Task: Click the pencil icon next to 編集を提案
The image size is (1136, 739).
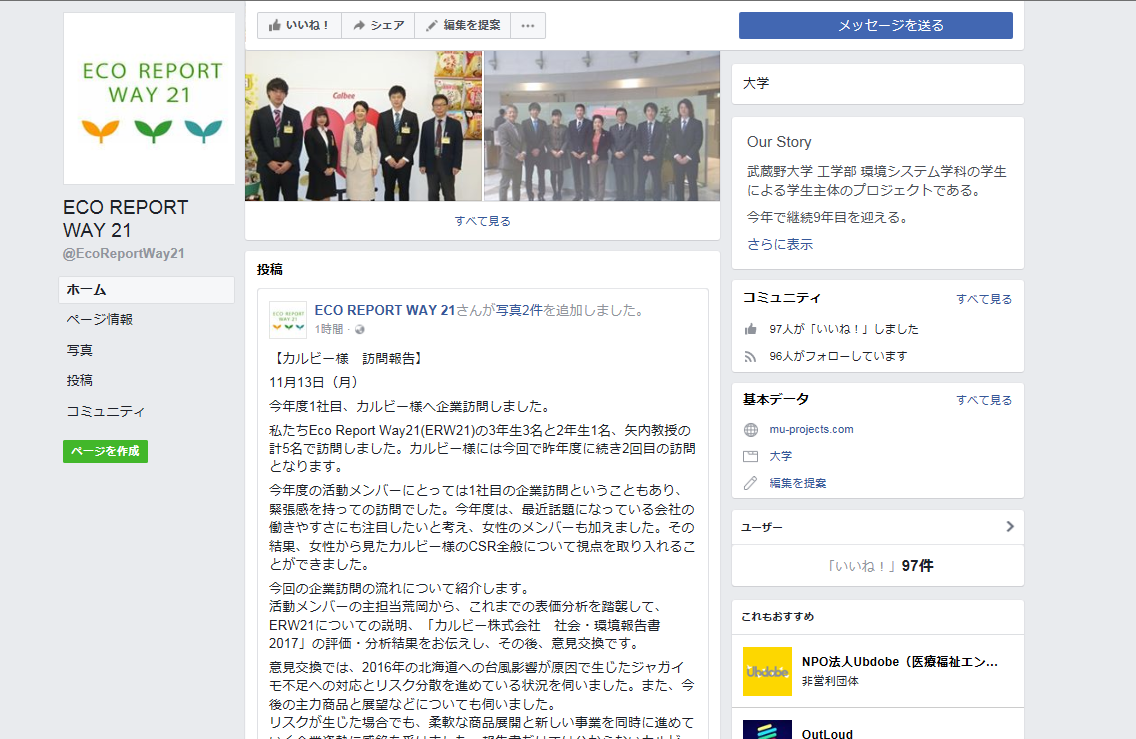Action: (751, 483)
